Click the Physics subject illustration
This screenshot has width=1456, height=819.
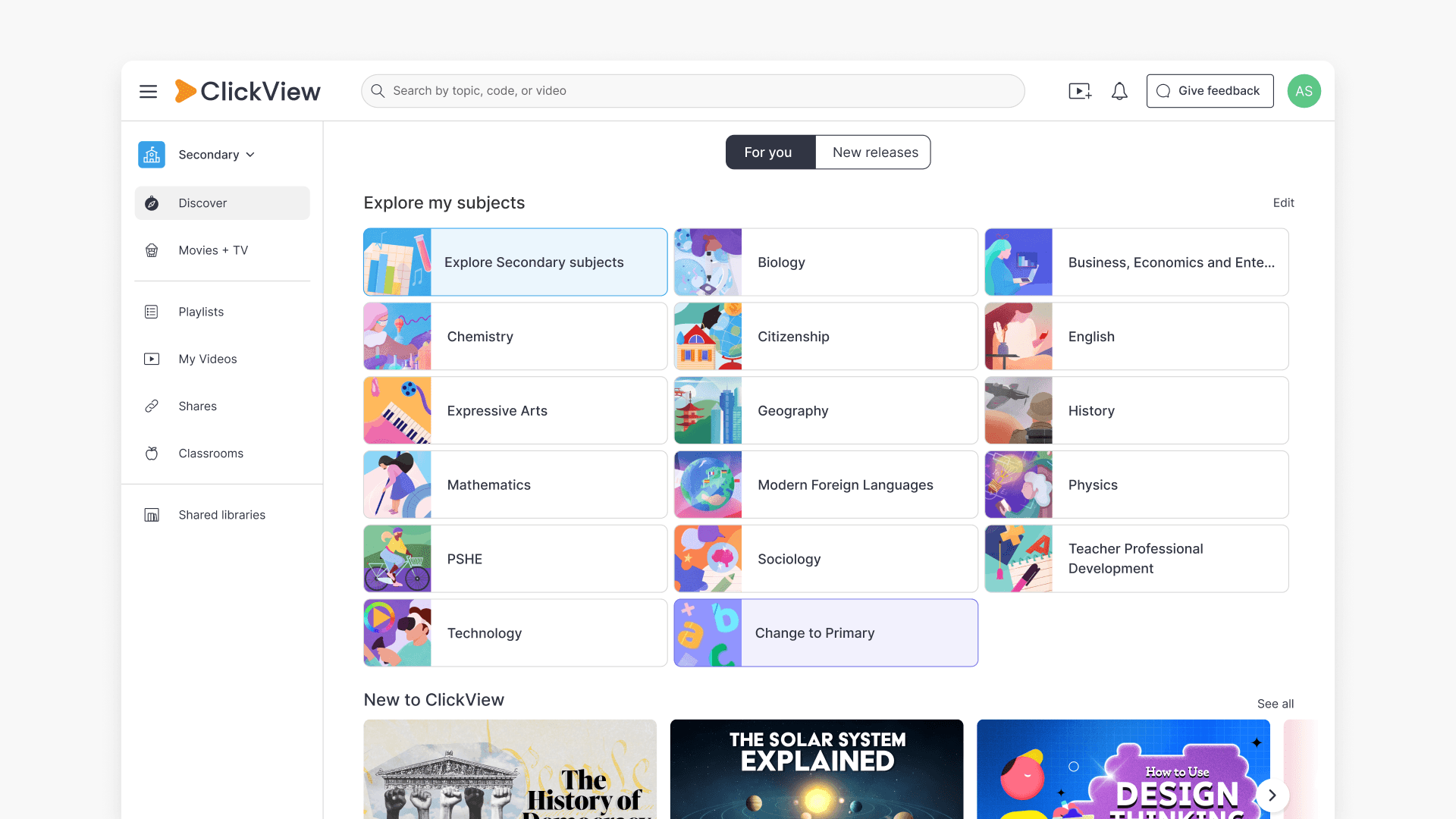pyautogui.click(x=1018, y=485)
